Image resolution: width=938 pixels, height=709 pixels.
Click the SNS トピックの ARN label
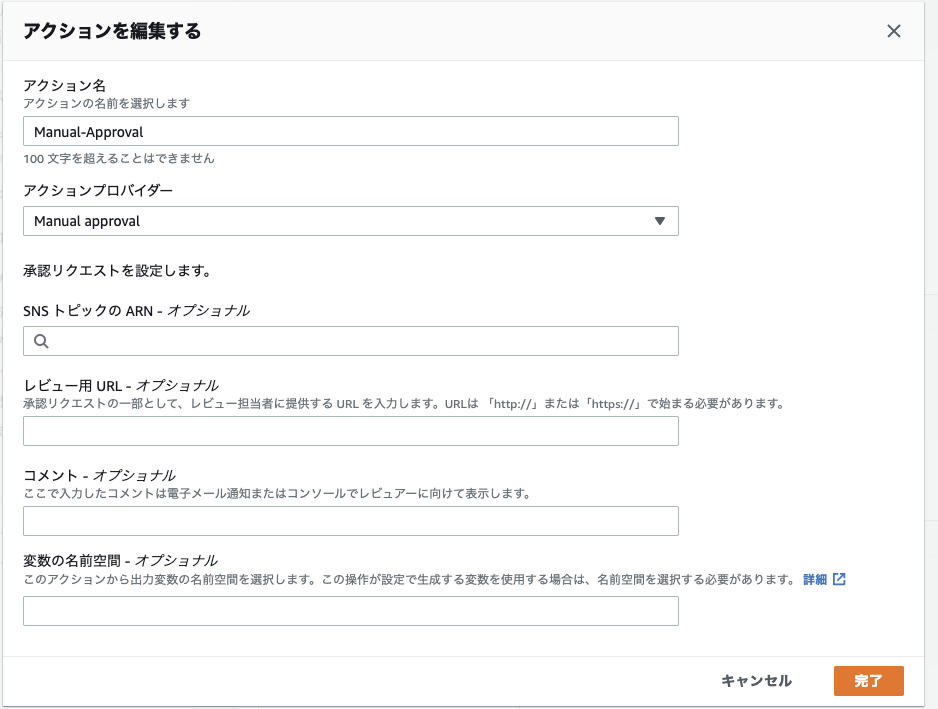tap(136, 311)
